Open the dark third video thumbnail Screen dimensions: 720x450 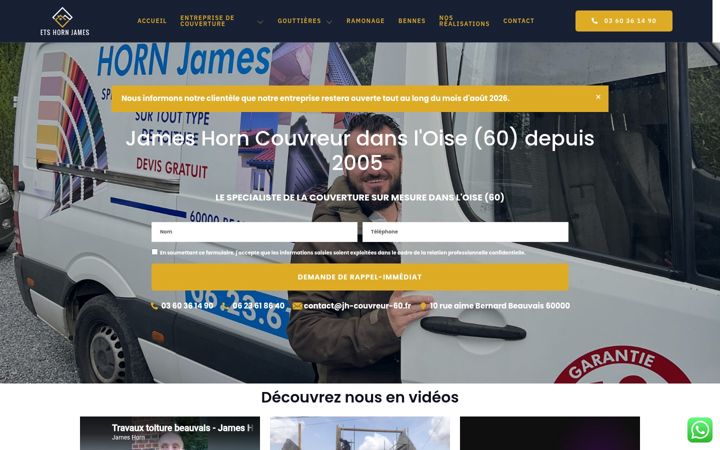550,433
